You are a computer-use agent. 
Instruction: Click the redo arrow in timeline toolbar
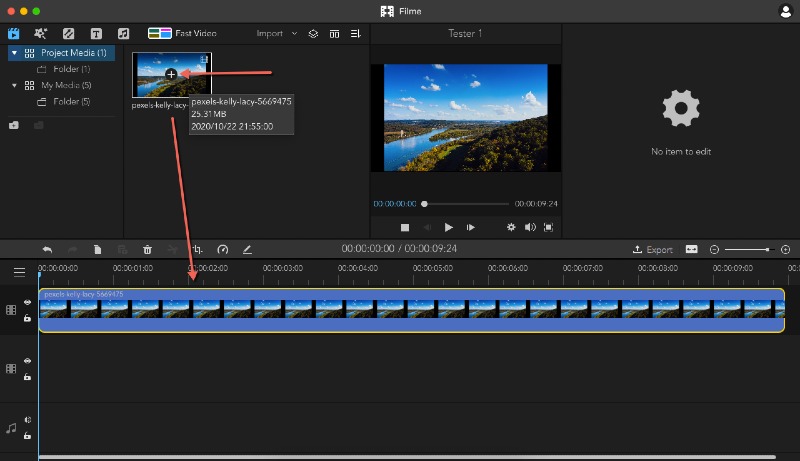(72, 249)
